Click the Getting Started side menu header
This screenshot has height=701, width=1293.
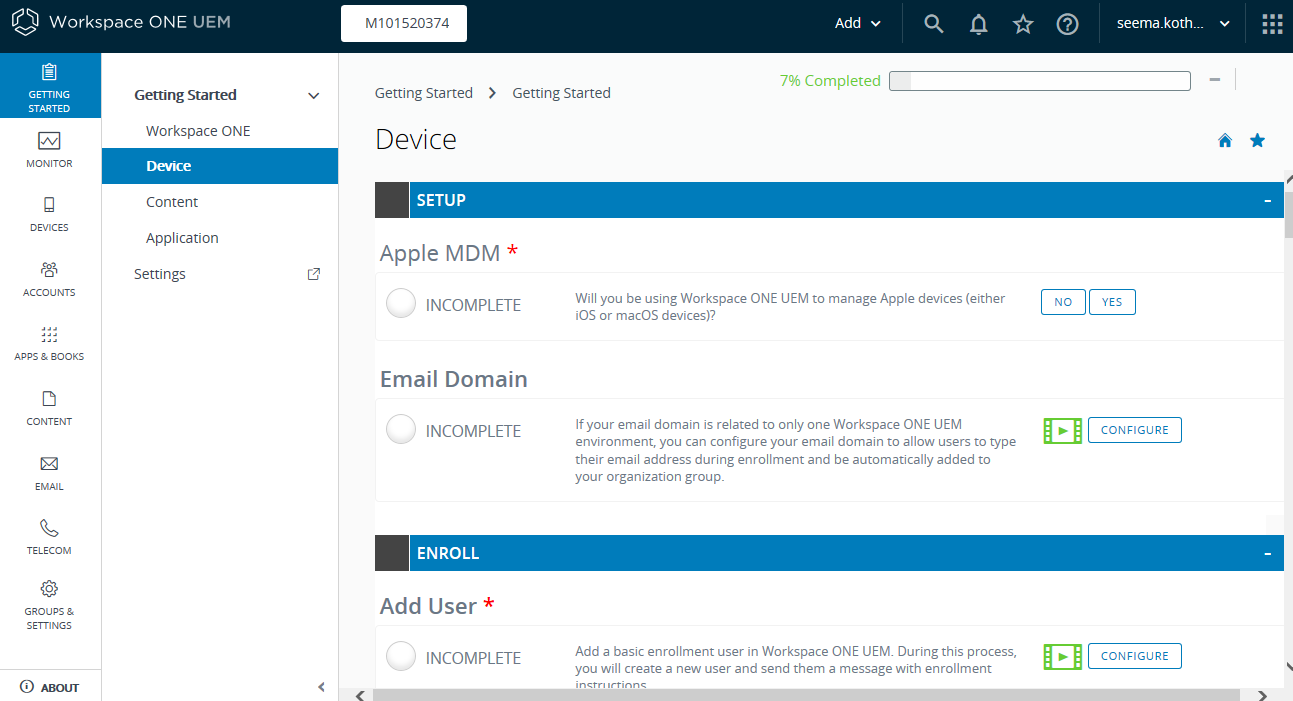click(x=186, y=95)
